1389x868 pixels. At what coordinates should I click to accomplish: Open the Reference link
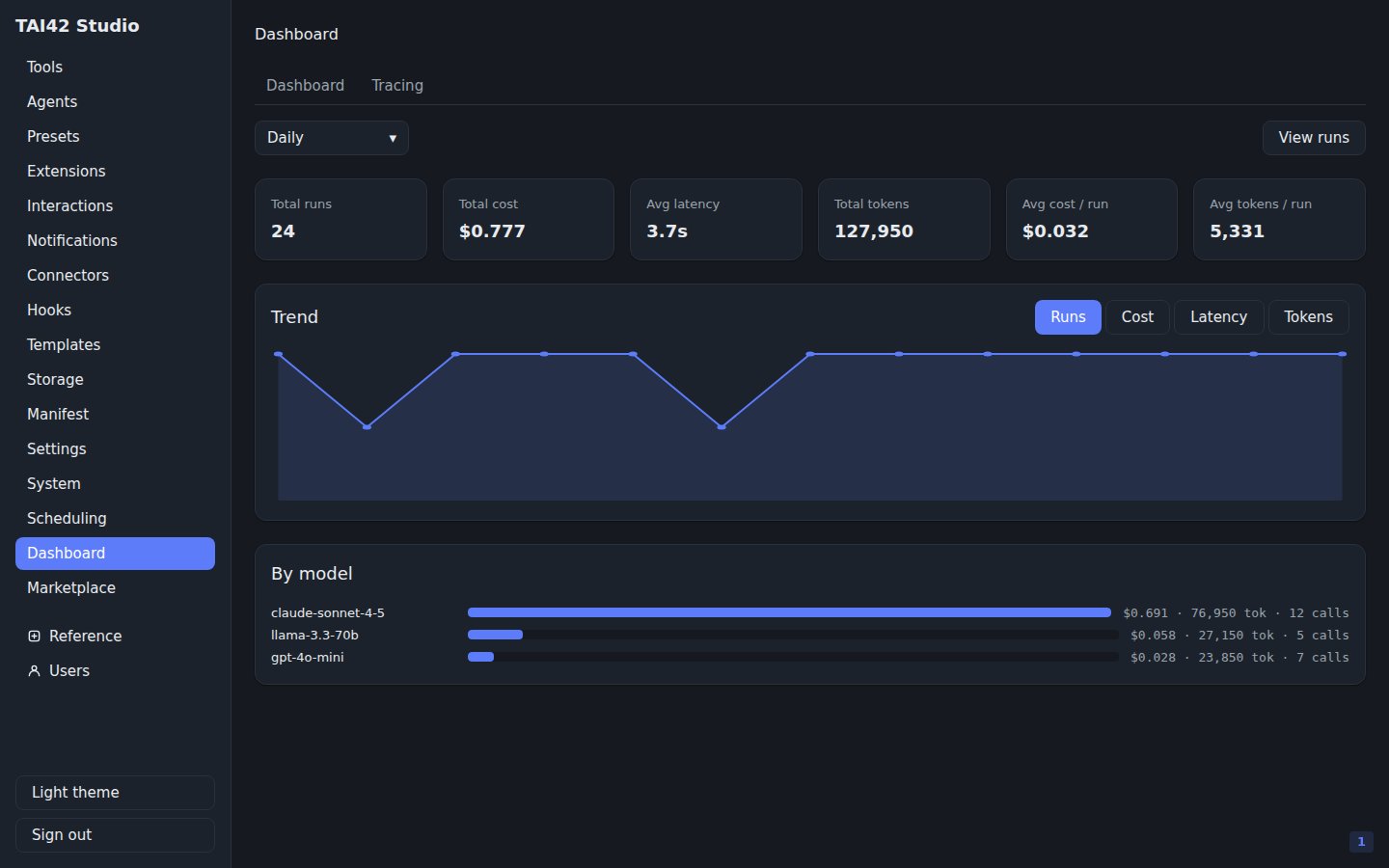click(x=115, y=636)
